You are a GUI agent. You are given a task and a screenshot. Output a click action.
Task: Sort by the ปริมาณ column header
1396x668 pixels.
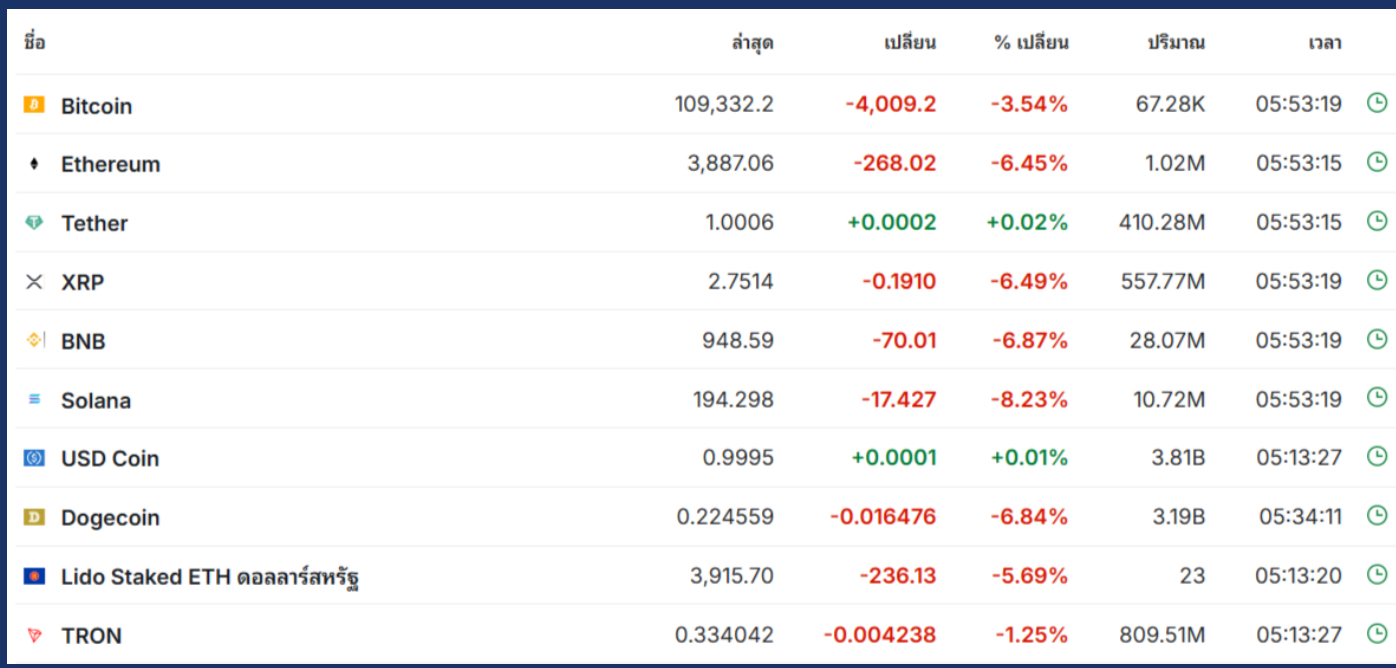pyautogui.click(x=1176, y=43)
